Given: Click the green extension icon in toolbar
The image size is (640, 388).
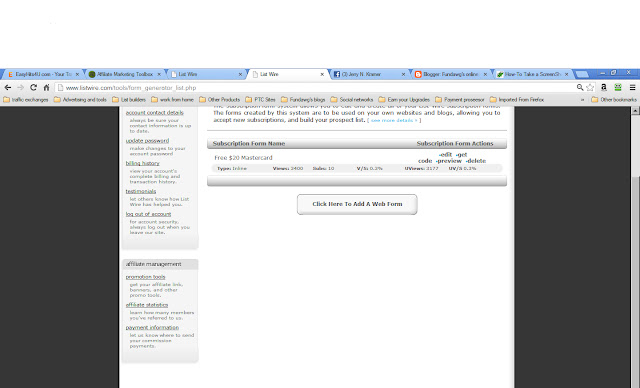Looking at the screenshot, I should (618, 87).
